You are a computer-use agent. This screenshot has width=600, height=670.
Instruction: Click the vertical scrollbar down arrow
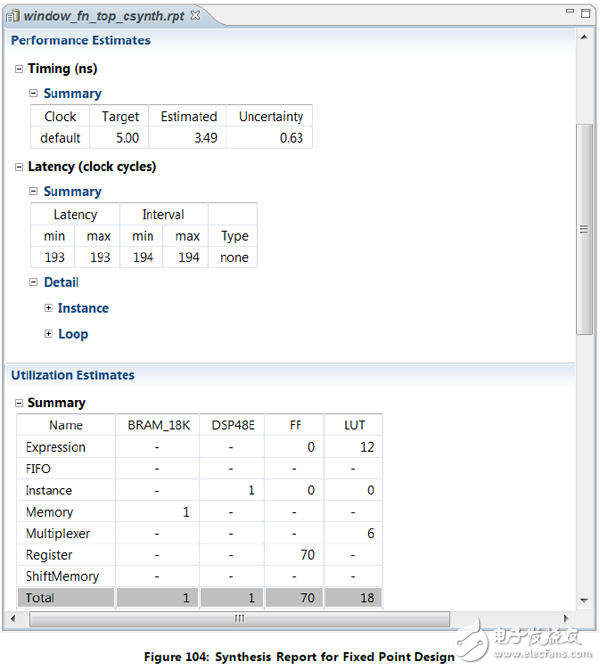(585, 600)
